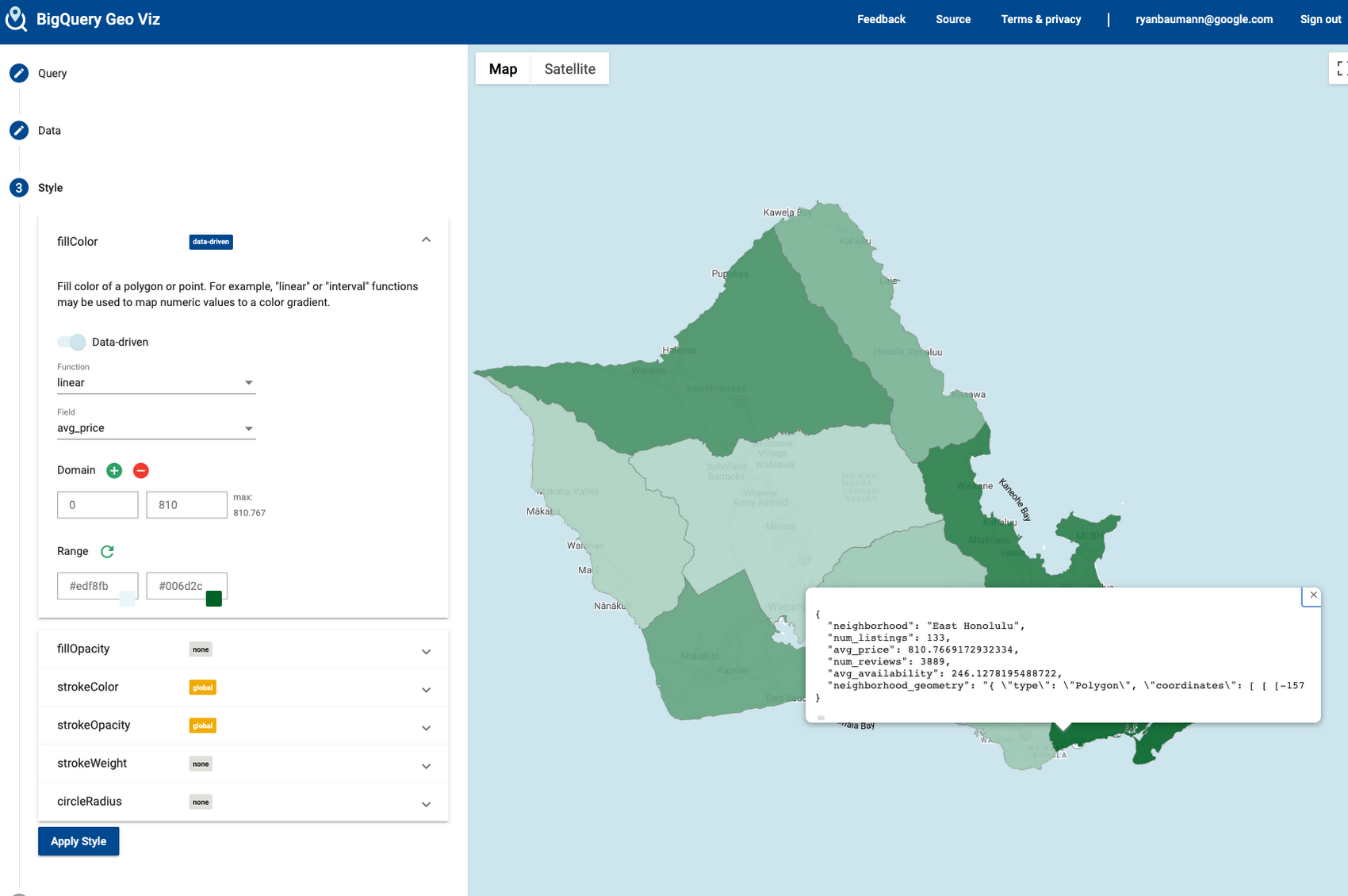Open the Function linear dropdown
The width and height of the screenshot is (1348, 896).
click(x=156, y=382)
